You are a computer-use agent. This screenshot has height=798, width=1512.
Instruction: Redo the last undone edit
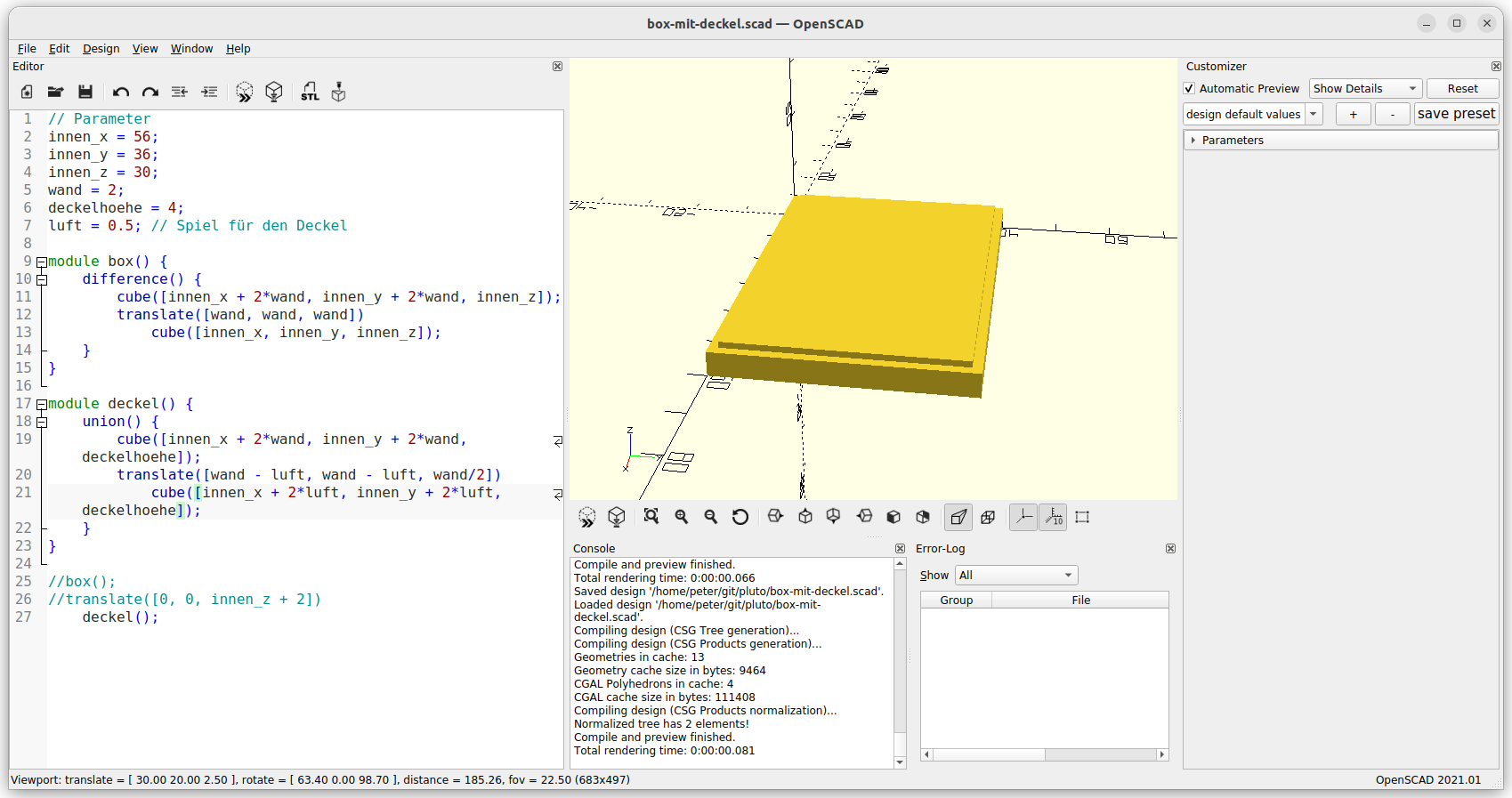tap(150, 92)
